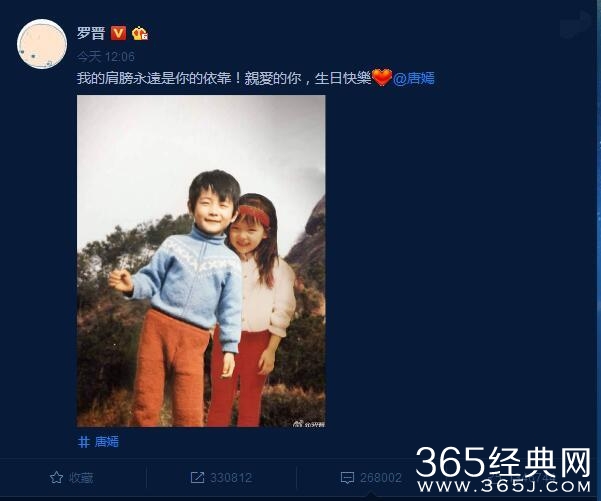Open comments via the speech bubble icon
This screenshot has width=601, height=501.
point(347,478)
